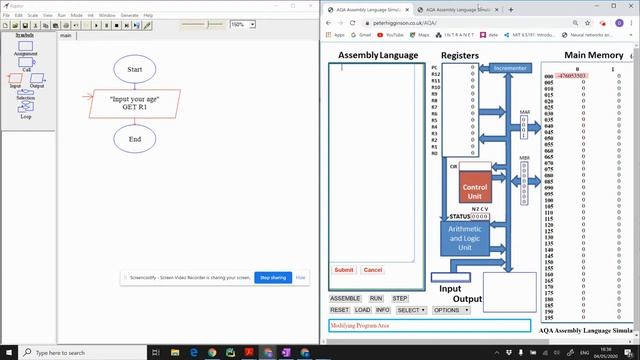Stop flowchart execution in Raptor
The width and height of the screenshot is (640, 360).
117,25
